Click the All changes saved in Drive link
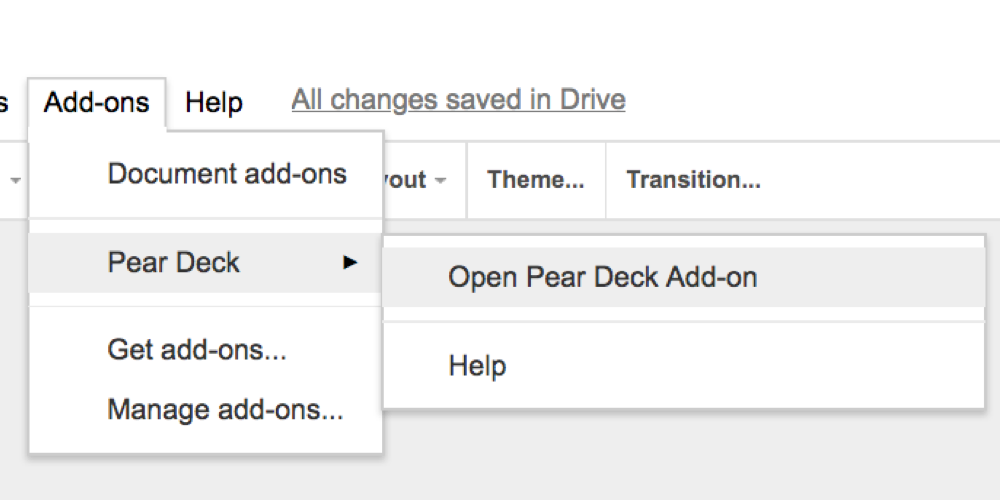Screen dimensions: 1000x500 click(x=458, y=100)
